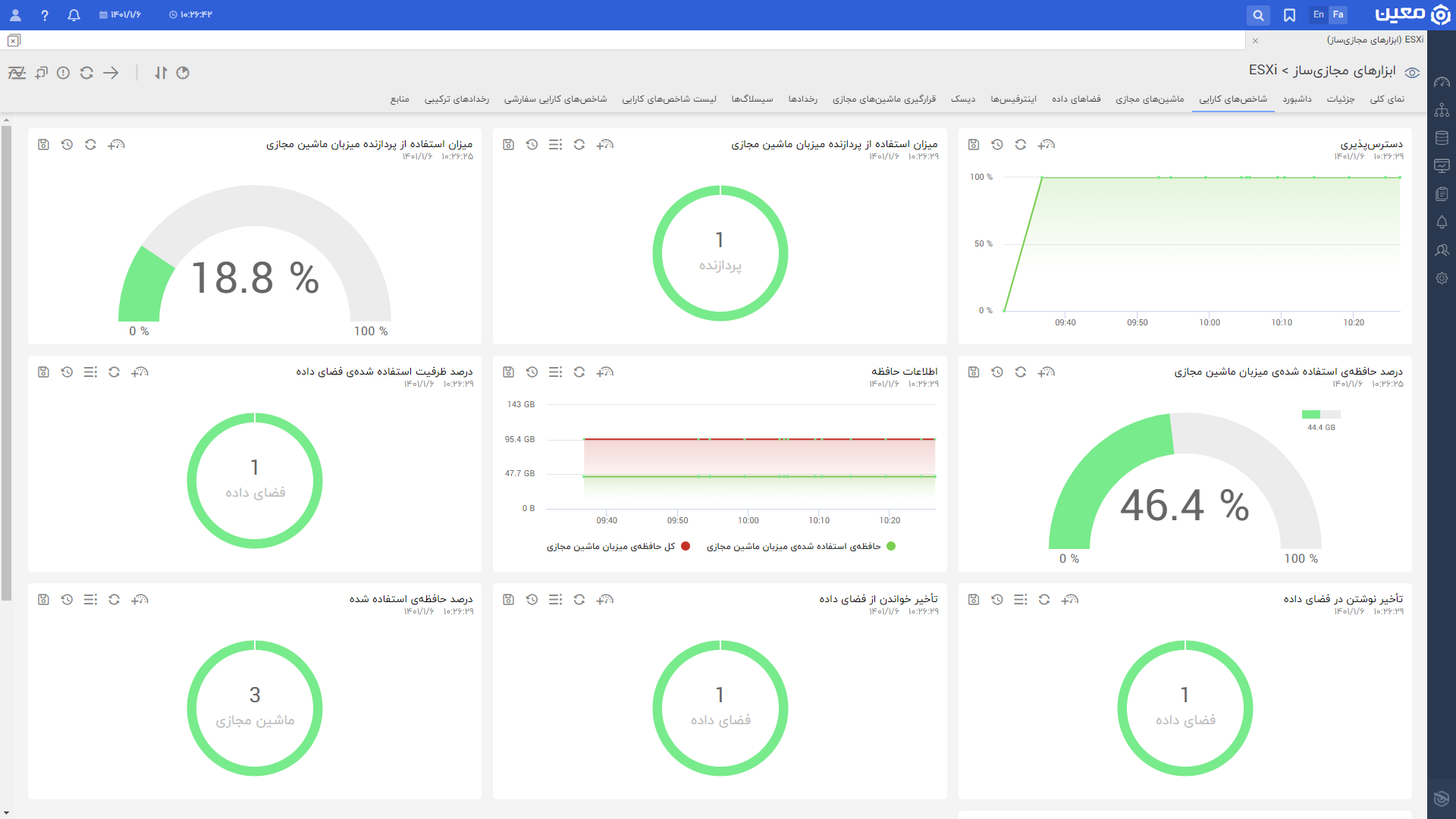The height and width of the screenshot is (819, 1456).
Task: Open the help question mark icon
Action: 45,15
